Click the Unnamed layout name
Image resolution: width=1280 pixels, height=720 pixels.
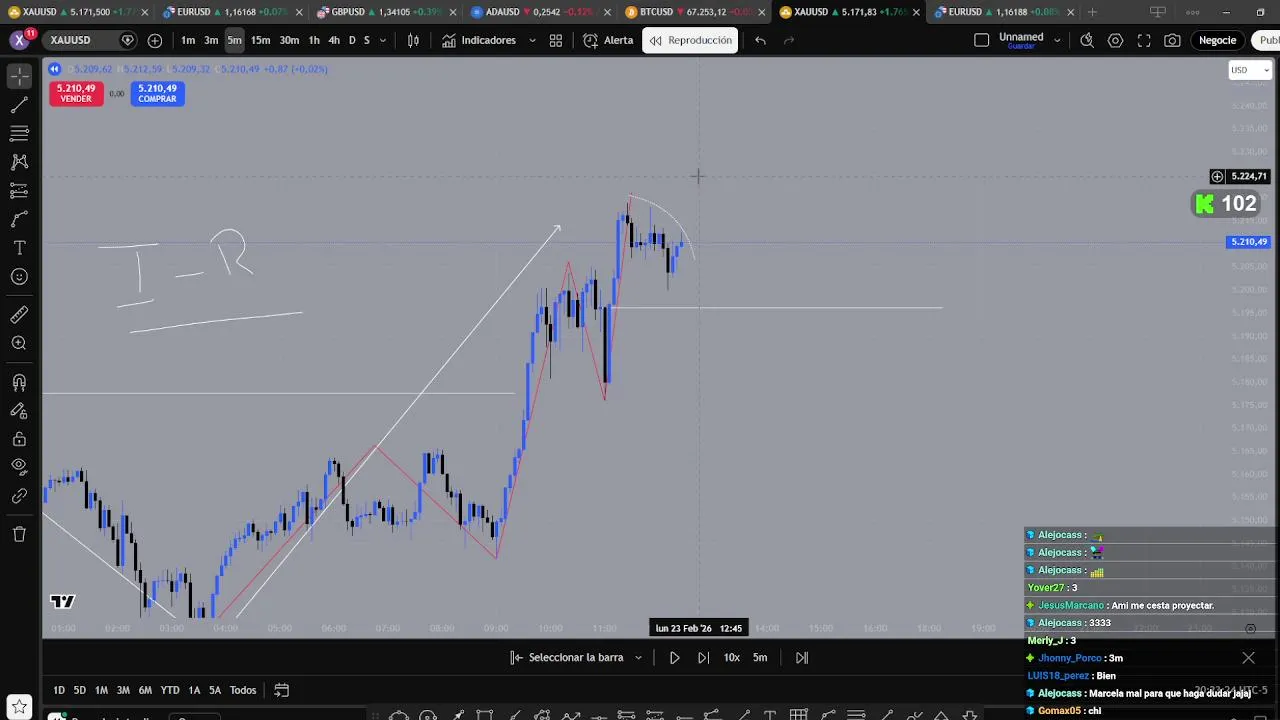coord(1021,37)
